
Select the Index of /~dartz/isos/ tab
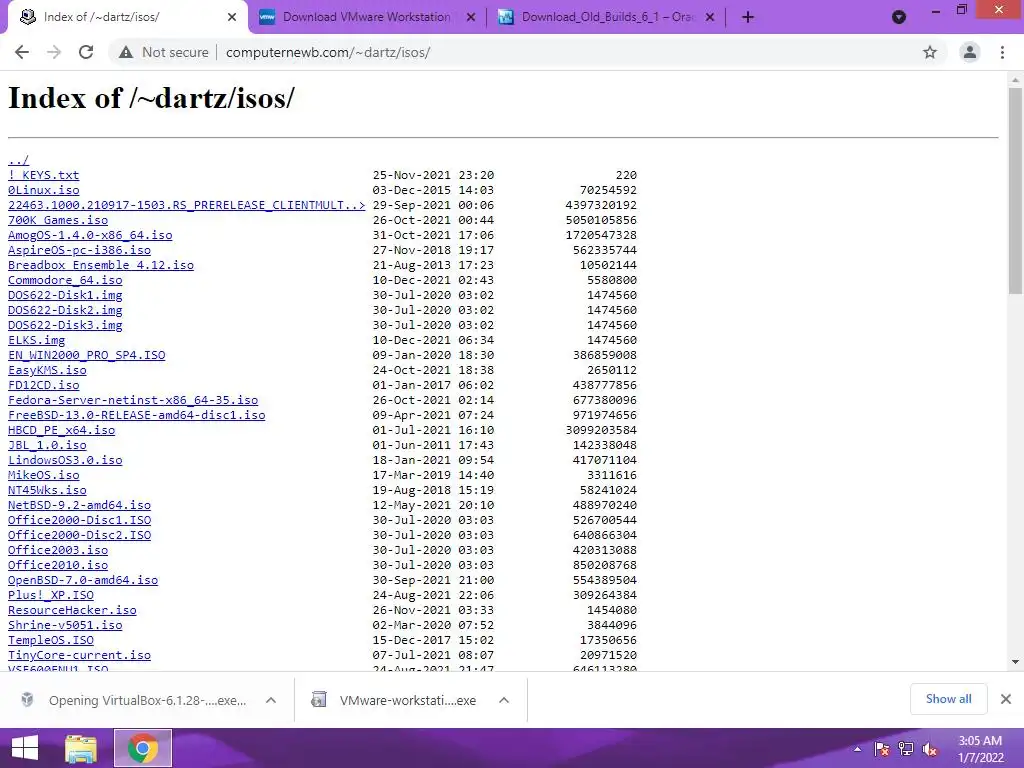(127, 17)
